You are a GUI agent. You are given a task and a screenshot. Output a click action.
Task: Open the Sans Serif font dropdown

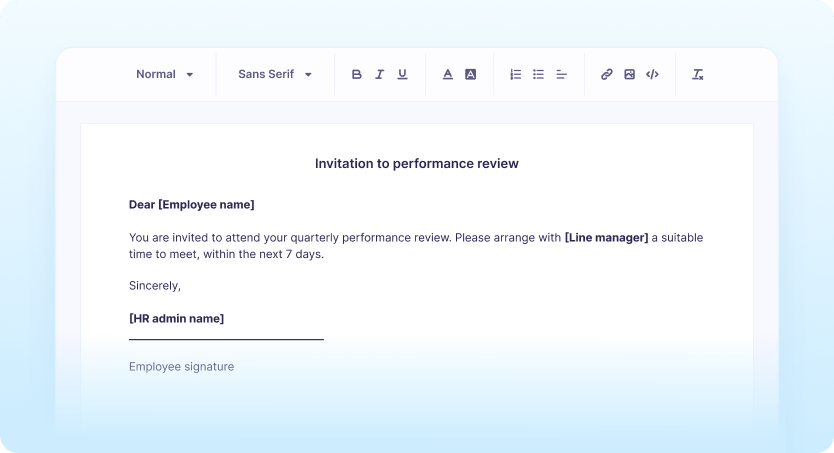tap(265, 74)
